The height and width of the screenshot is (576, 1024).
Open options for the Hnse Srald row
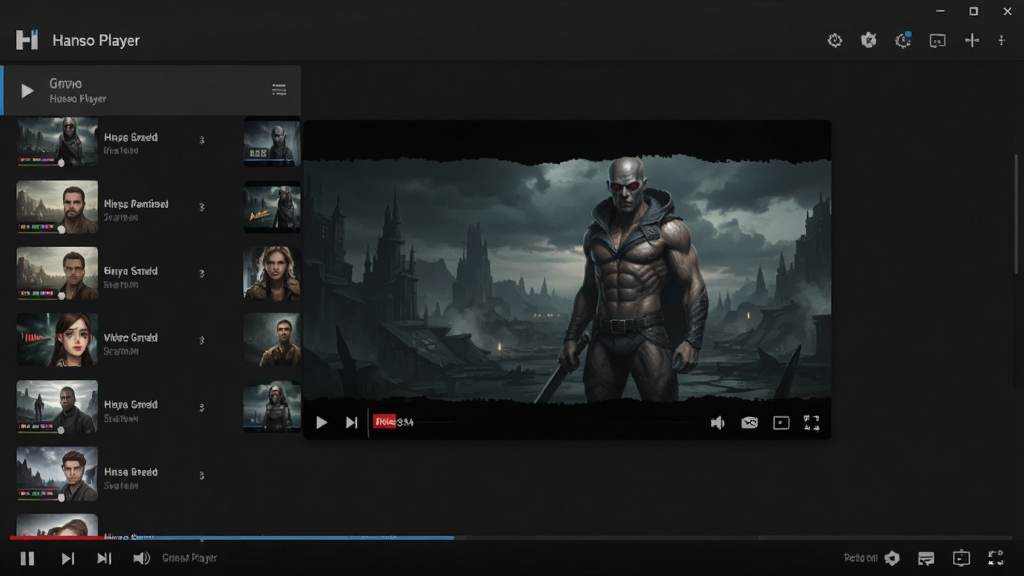point(202,140)
